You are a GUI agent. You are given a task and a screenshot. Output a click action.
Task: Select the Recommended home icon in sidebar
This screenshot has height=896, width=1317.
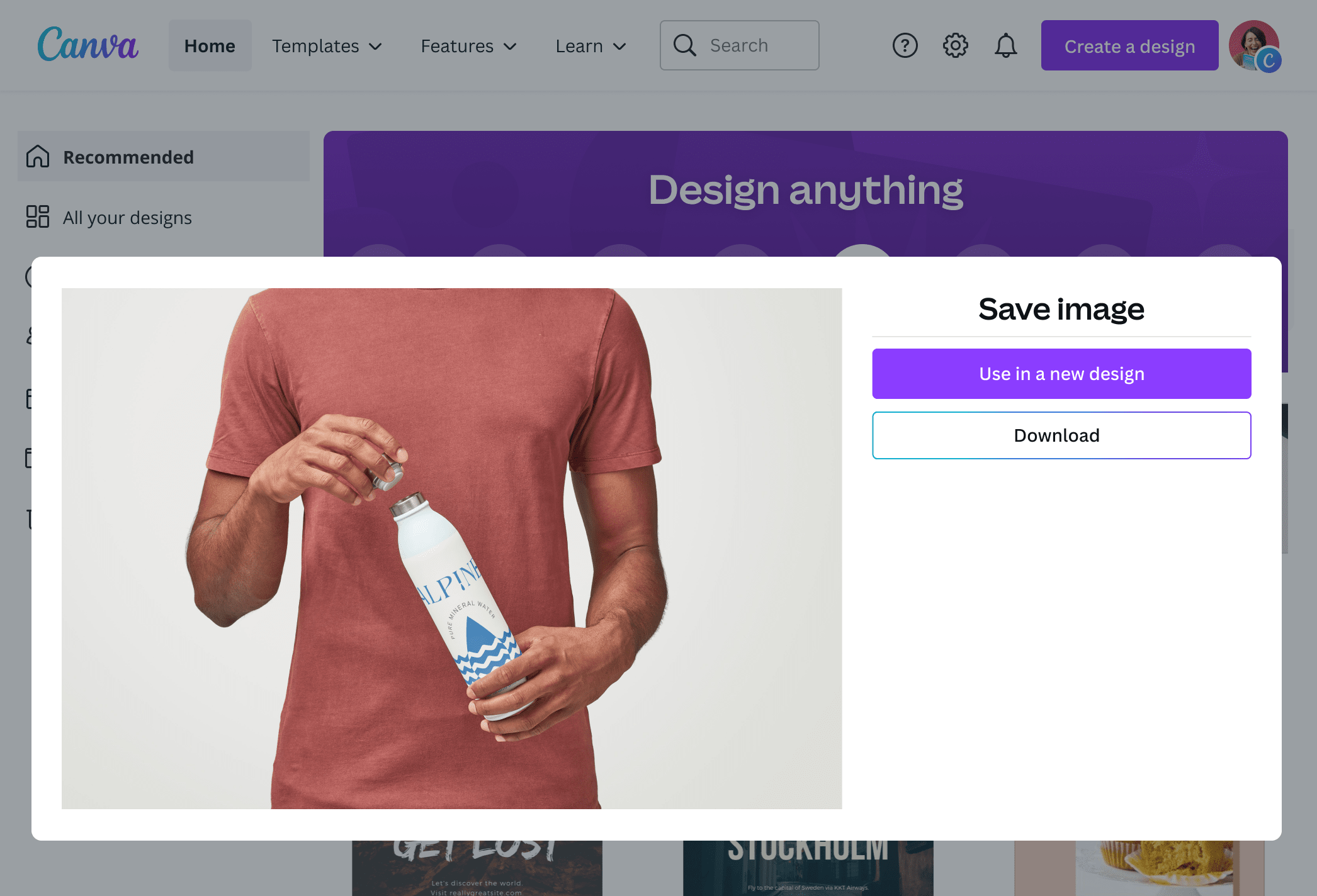point(38,157)
